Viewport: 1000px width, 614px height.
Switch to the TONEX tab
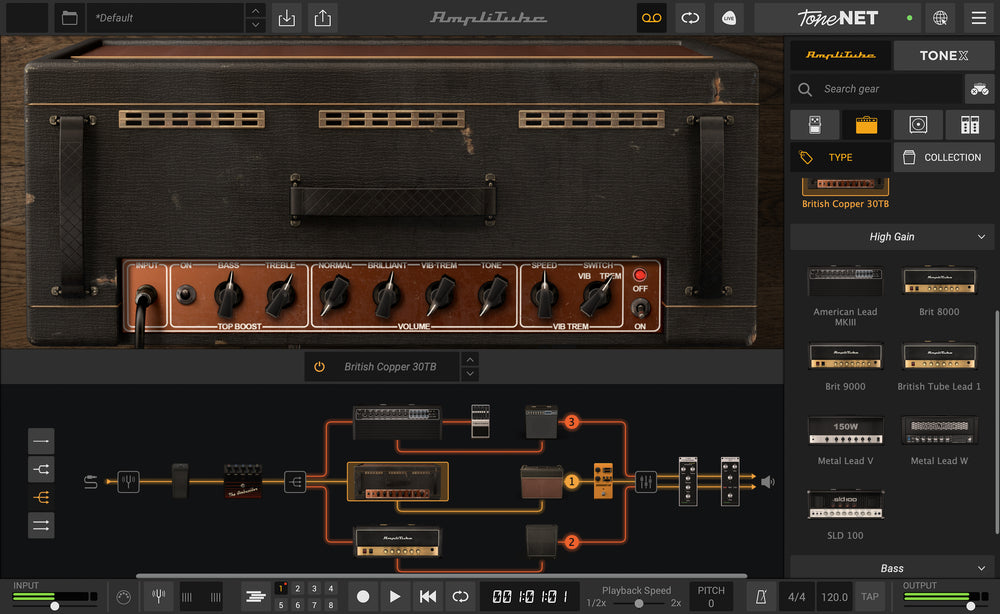943,55
